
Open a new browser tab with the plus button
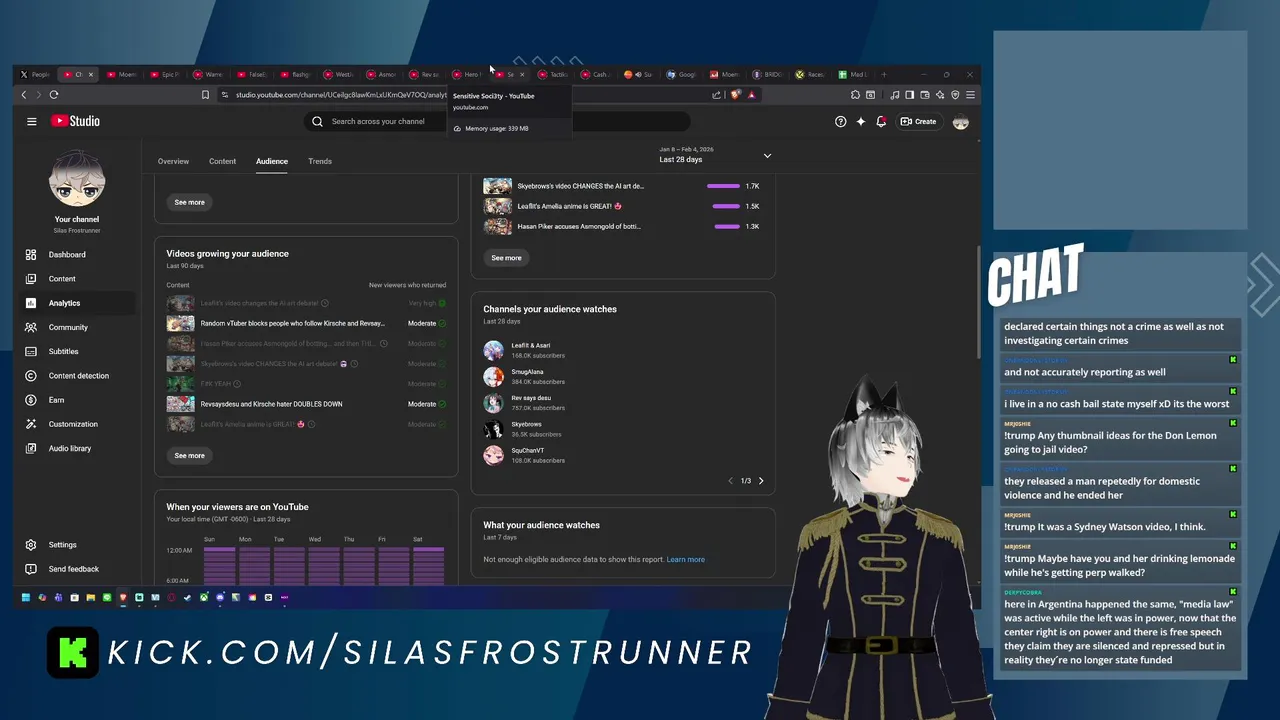tap(883, 74)
